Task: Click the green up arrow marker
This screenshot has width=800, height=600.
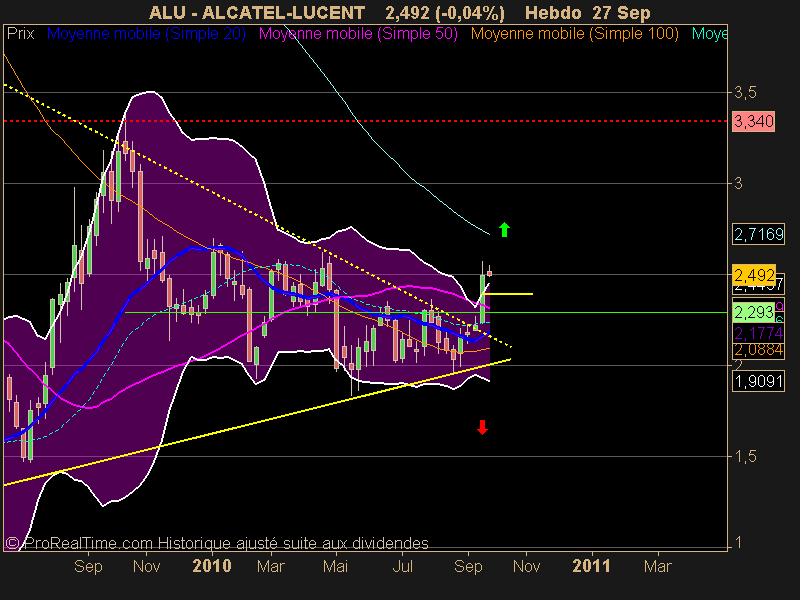Action: 504,230
